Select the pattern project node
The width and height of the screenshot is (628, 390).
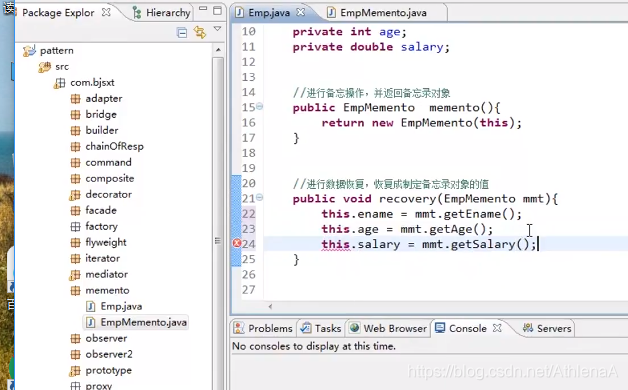(56, 50)
